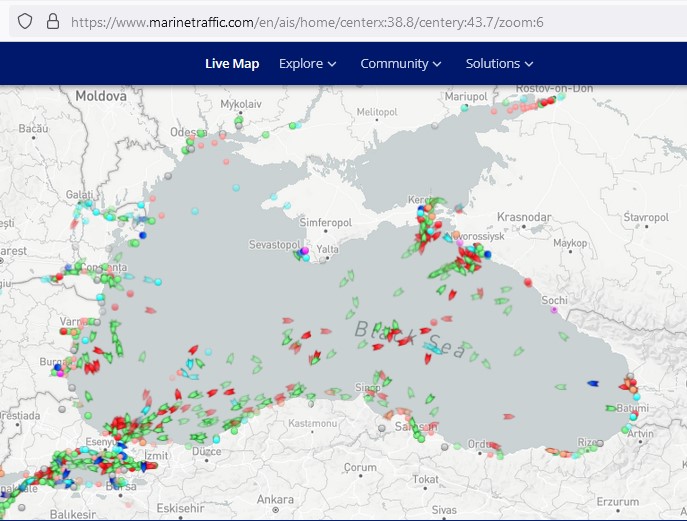Image resolution: width=687 pixels, height=521 pixels.
Task: Click the blue dot marker near Galati coast
Action: [142, 235]
